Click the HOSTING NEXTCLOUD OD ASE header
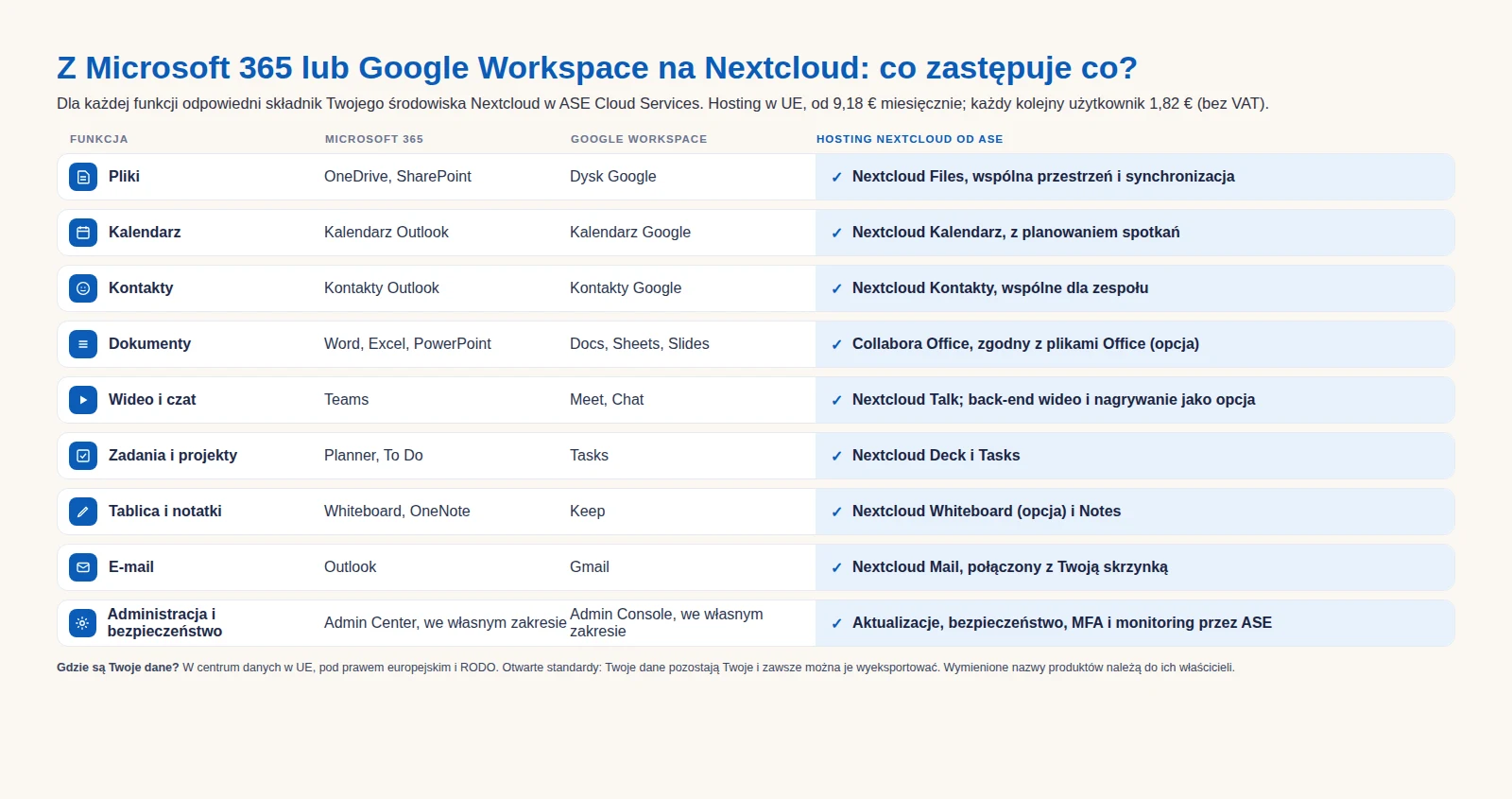This screenshot has height=799, width=1512. tap(910, 139)
